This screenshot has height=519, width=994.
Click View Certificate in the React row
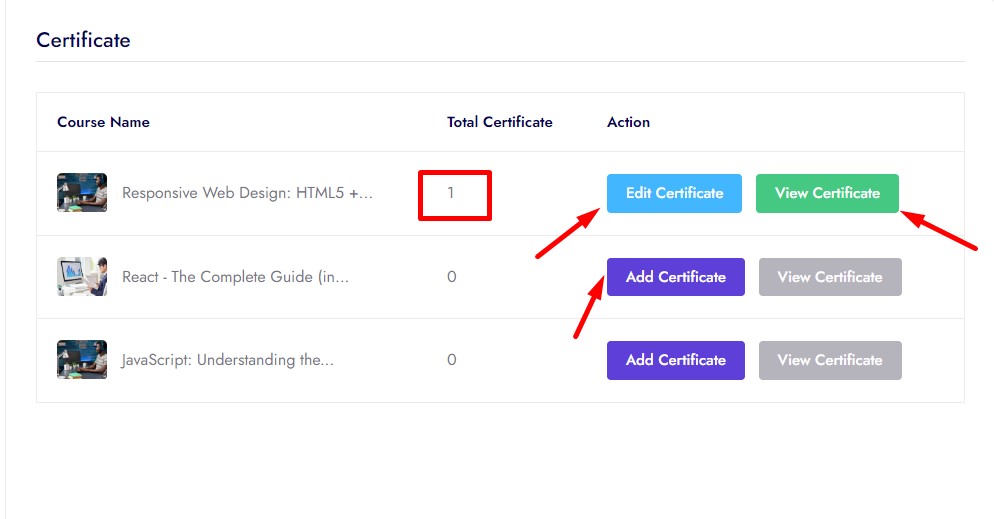tap(830, 277)
